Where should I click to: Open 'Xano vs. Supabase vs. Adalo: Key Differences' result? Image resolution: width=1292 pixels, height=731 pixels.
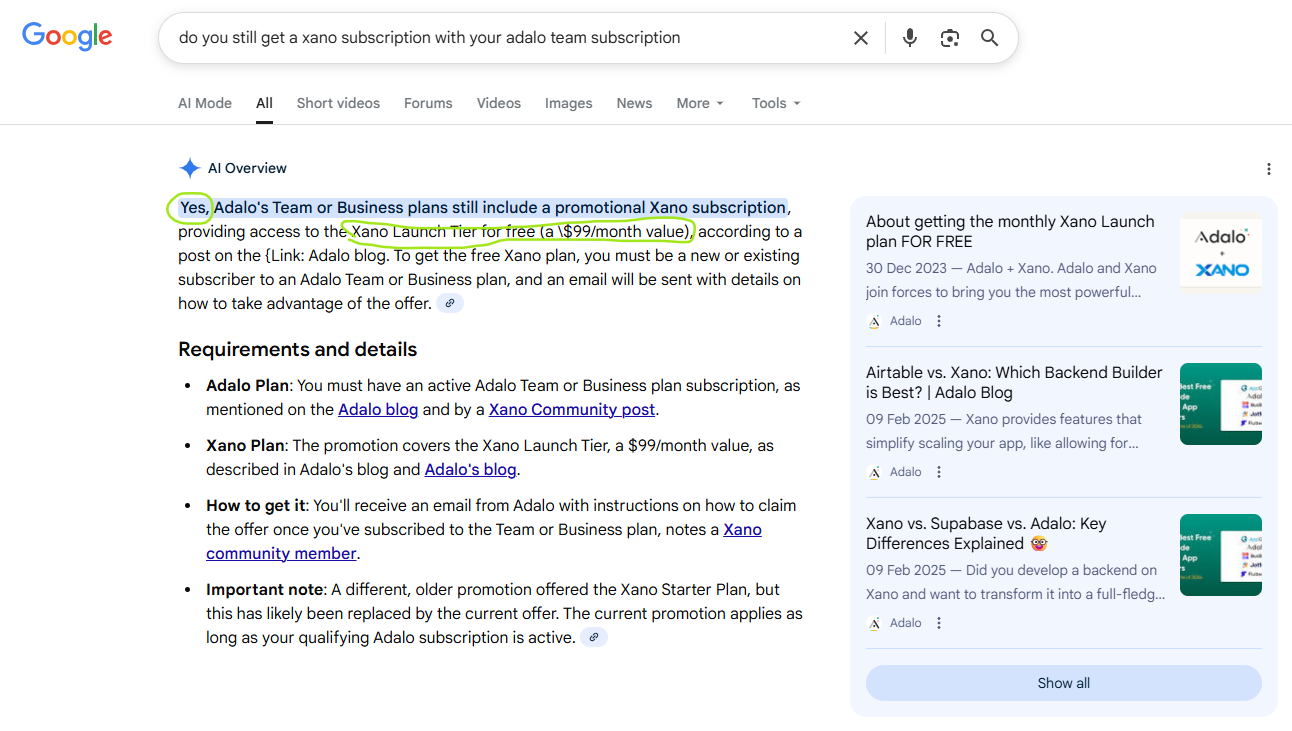pyautogui.click(x=988, y=533)
